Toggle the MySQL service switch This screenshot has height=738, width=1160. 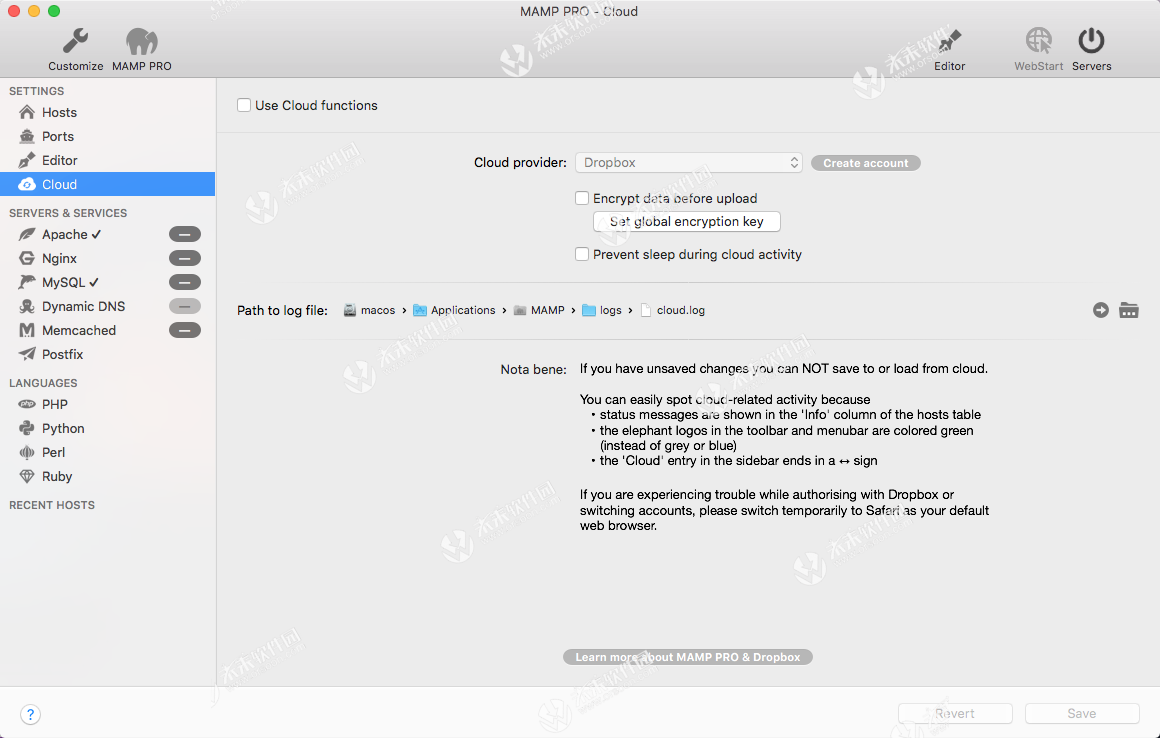(185, 282)
